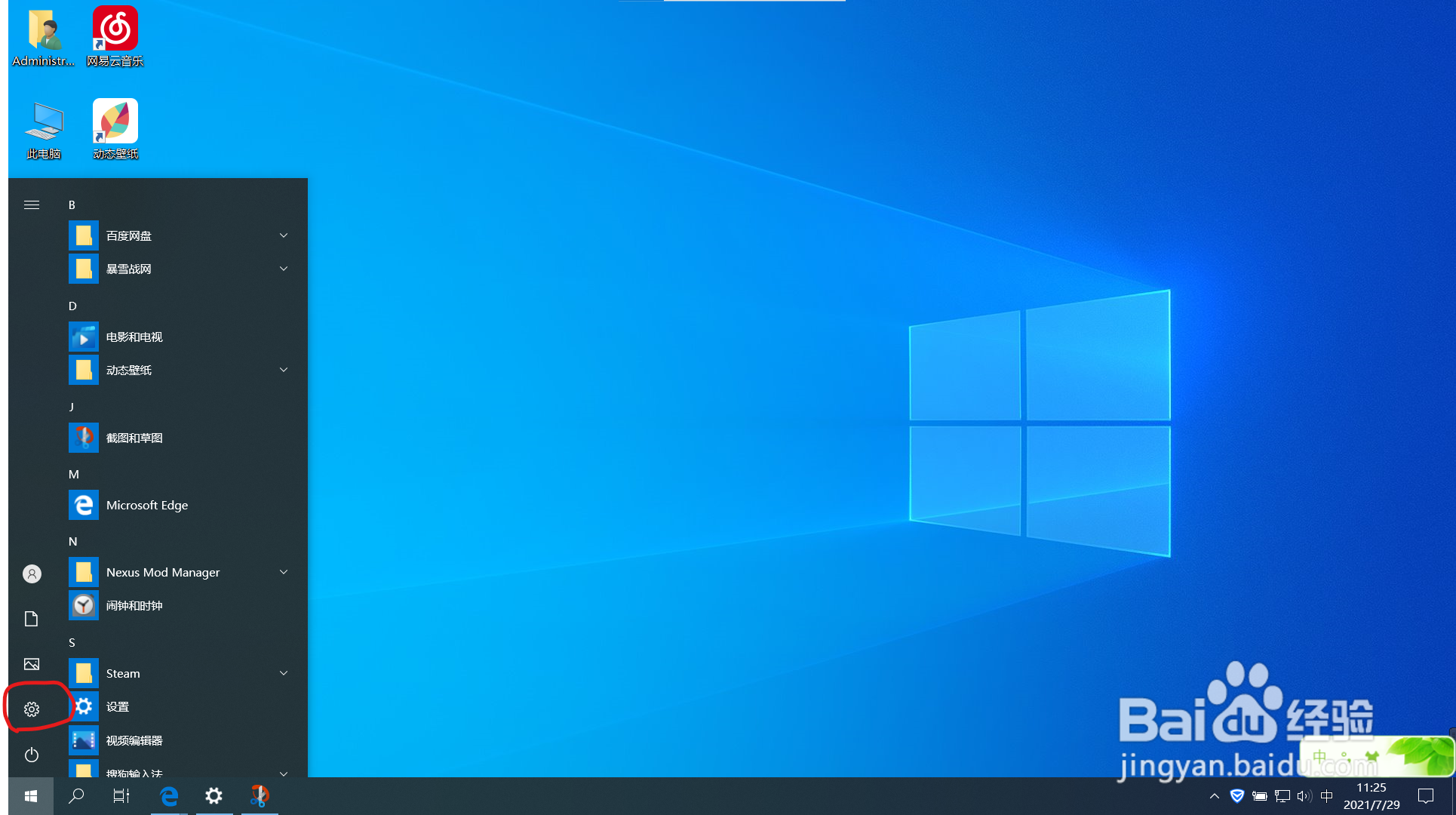Image resolution: width=1456 pixels, height=815 pixels.
Task: Click the Power button in Start menu
Action: [32, 755]
